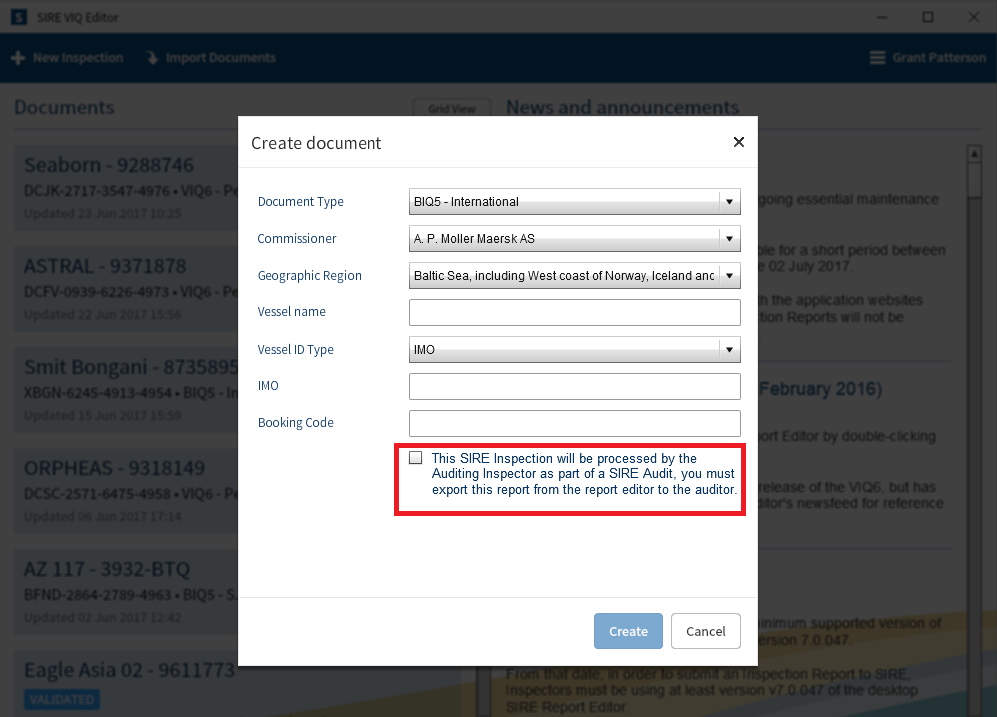Tick the SIRE Audit processing checkbox

(415, 458)
